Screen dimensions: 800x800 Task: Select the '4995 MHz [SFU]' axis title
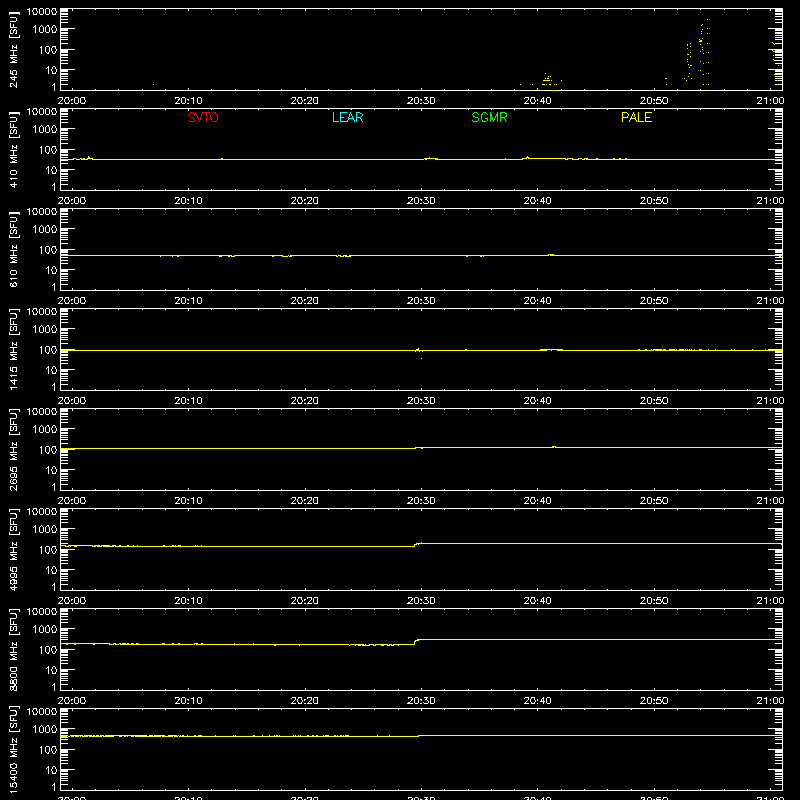(x=13, y=550)
